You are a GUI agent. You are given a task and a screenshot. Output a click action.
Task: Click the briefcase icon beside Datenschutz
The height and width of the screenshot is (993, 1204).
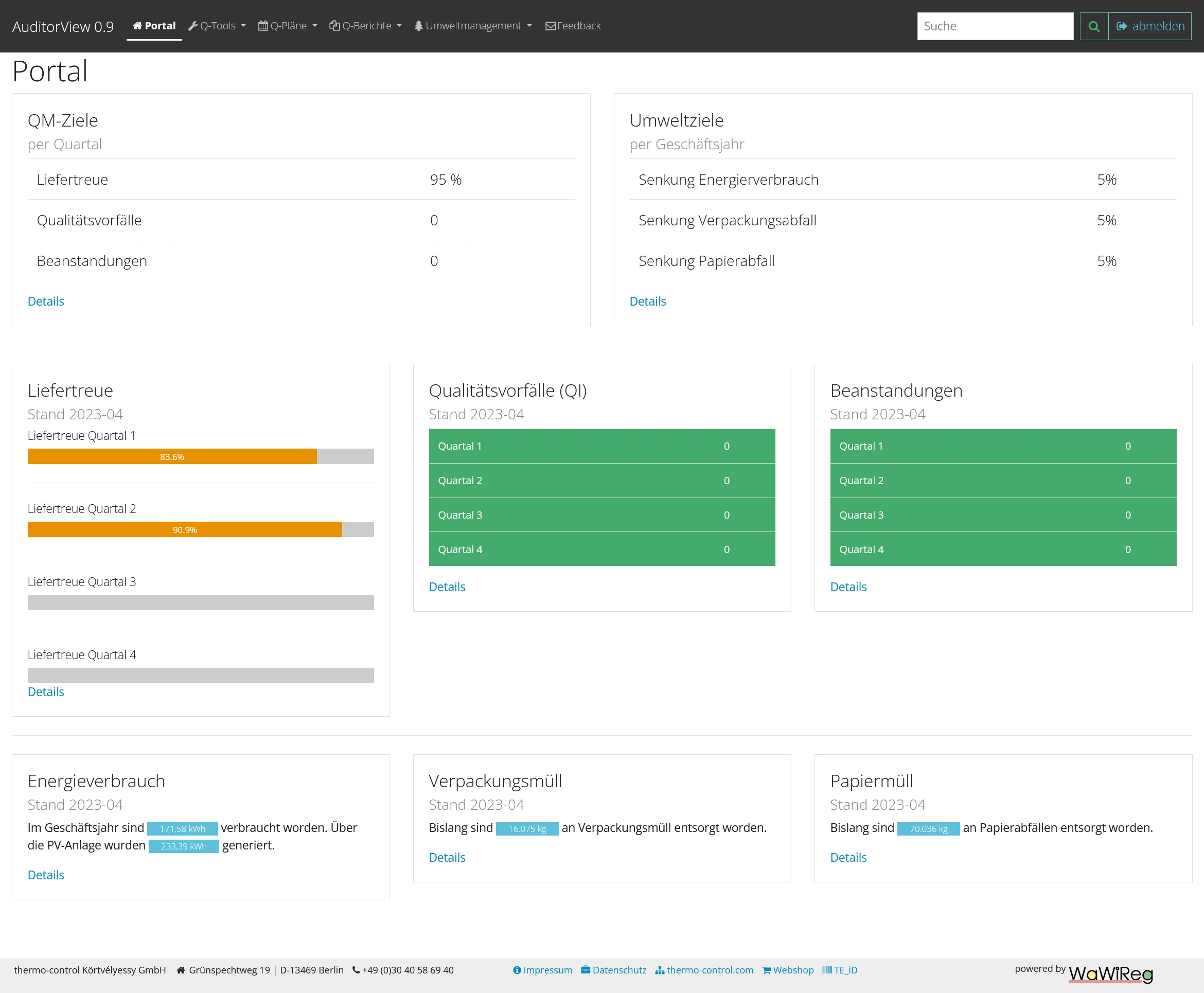(586, 969)
